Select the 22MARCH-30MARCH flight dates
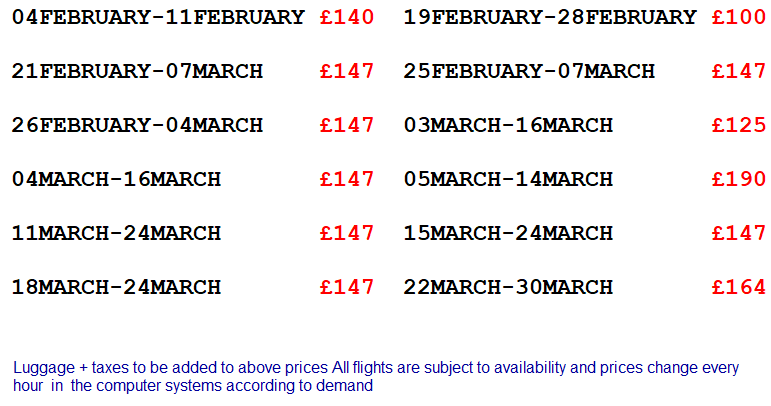 click(508, 287)
